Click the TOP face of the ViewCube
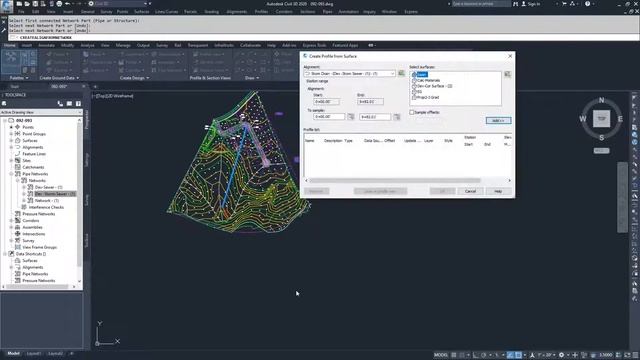 [601, 118]
